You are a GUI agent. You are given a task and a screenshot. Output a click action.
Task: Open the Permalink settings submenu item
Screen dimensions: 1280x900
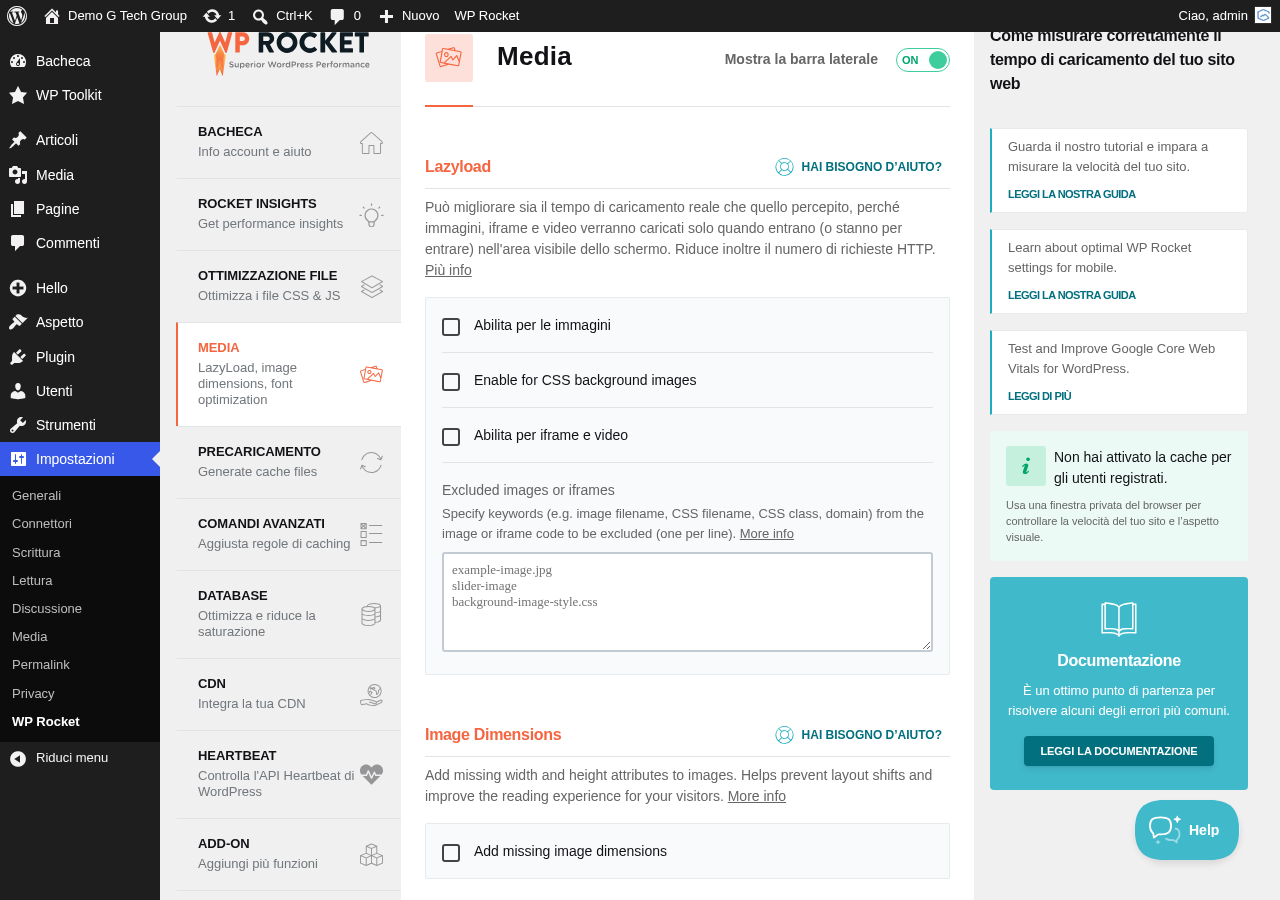41,665
